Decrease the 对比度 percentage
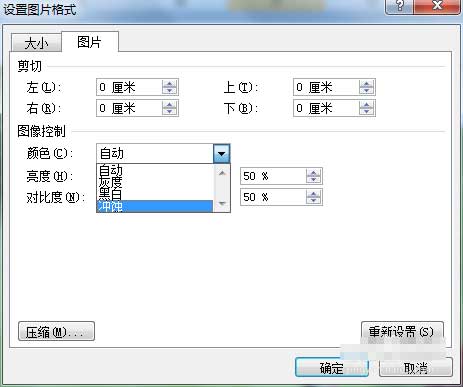Viewport: 463px width, 387px height. tap(314, 201)
